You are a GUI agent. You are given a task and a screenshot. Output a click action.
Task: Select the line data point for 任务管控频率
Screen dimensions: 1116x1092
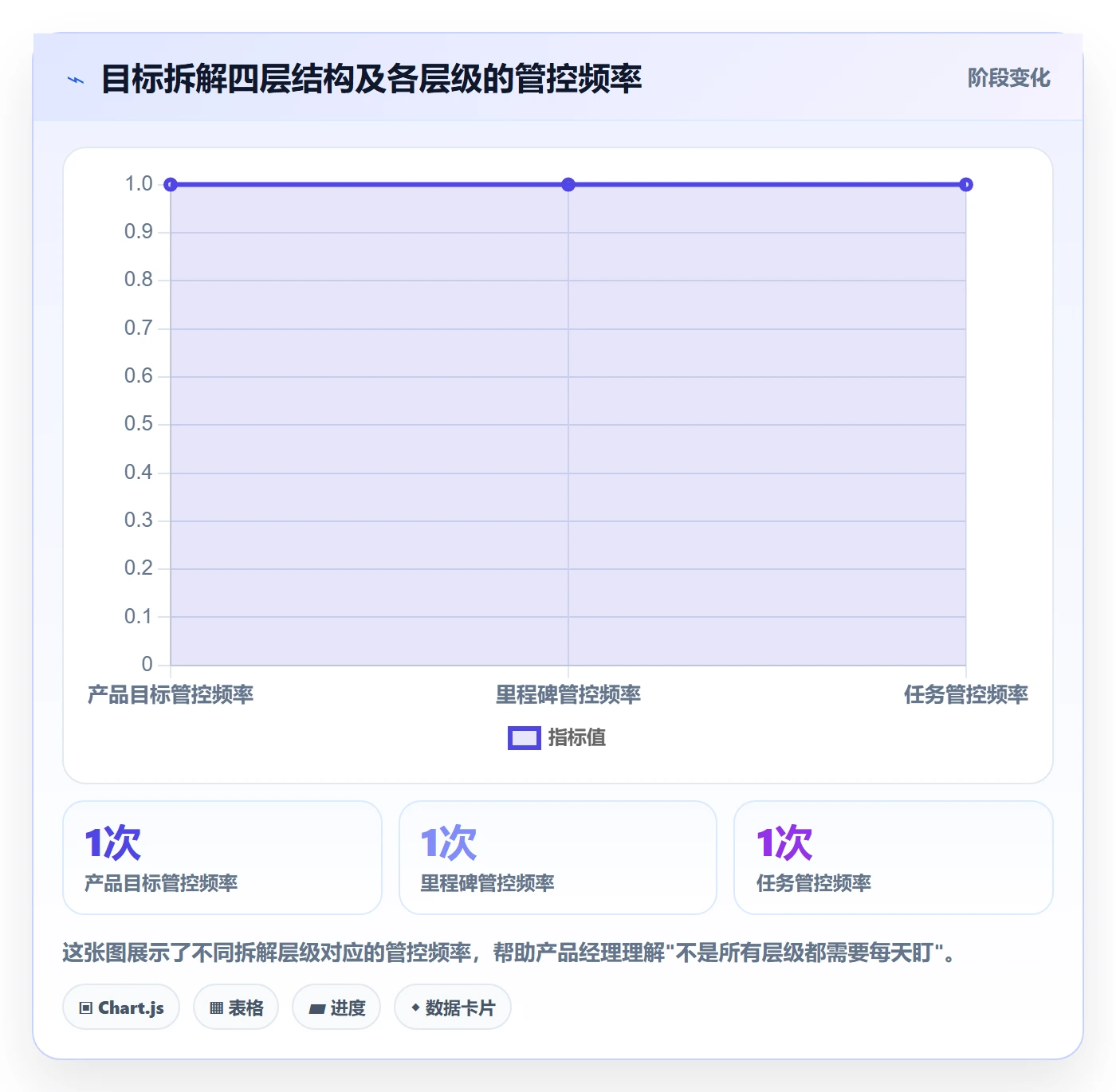[x=966, y=185]
